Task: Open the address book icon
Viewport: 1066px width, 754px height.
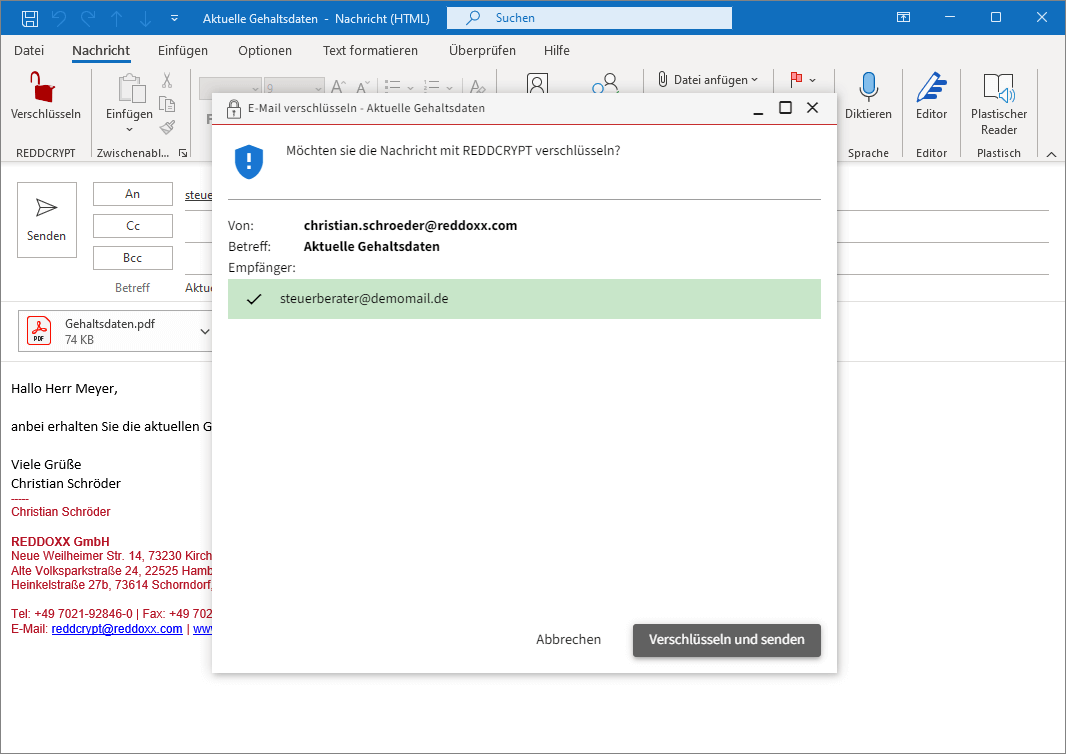Action: pos(537,84)
